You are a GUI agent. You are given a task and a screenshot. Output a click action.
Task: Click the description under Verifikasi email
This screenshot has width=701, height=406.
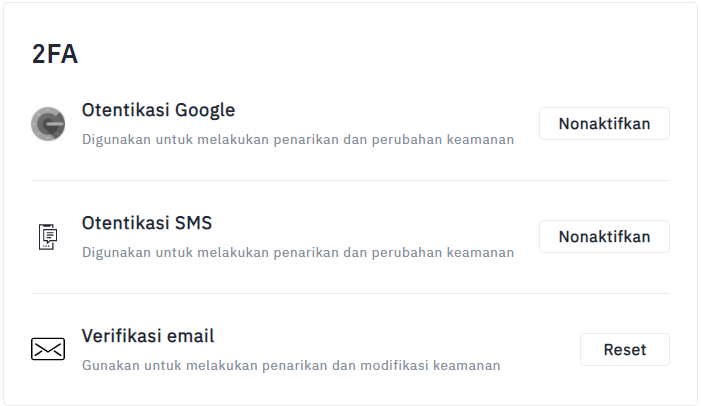point(291,365)
